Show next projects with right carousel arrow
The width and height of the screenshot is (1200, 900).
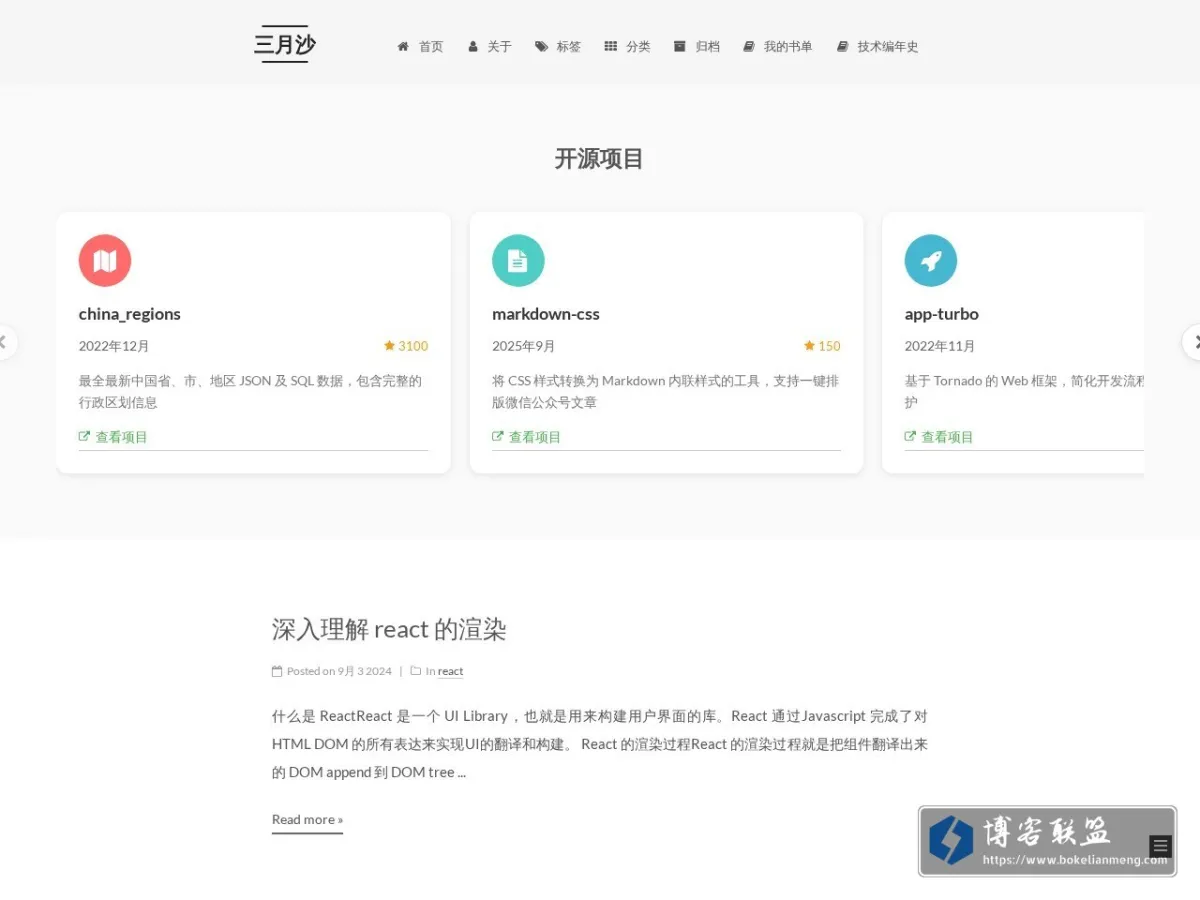coord(1192,342)
